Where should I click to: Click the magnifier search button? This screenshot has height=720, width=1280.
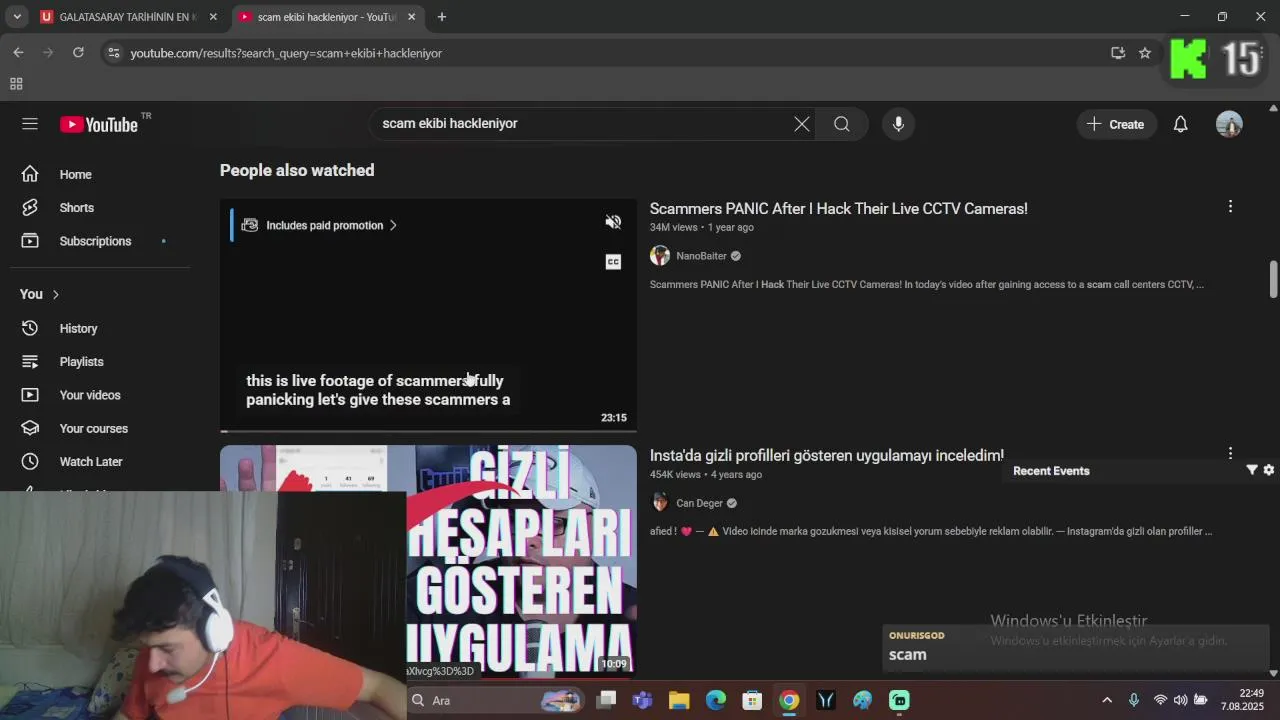(x=842, y=124)
